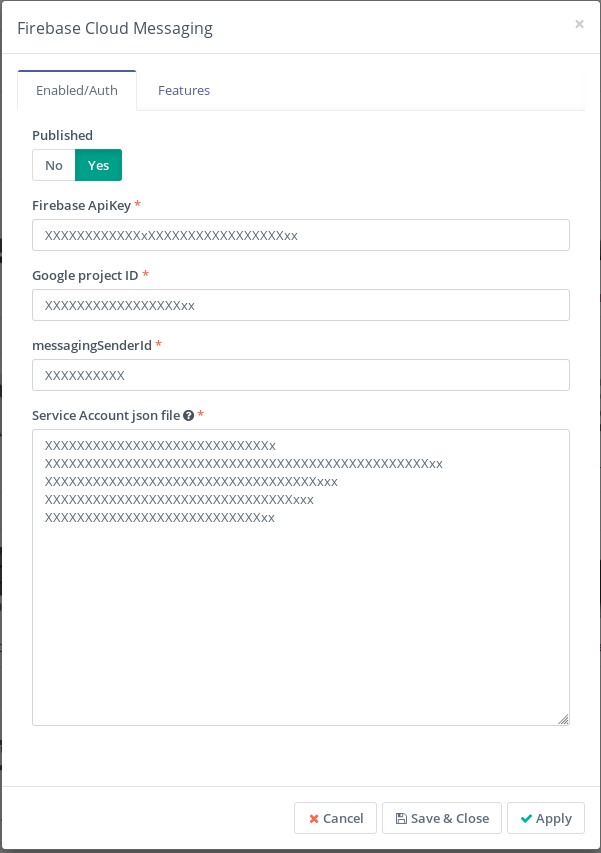Click the Save & Close button
Screen dimensions: 601x853
[442, 818]
